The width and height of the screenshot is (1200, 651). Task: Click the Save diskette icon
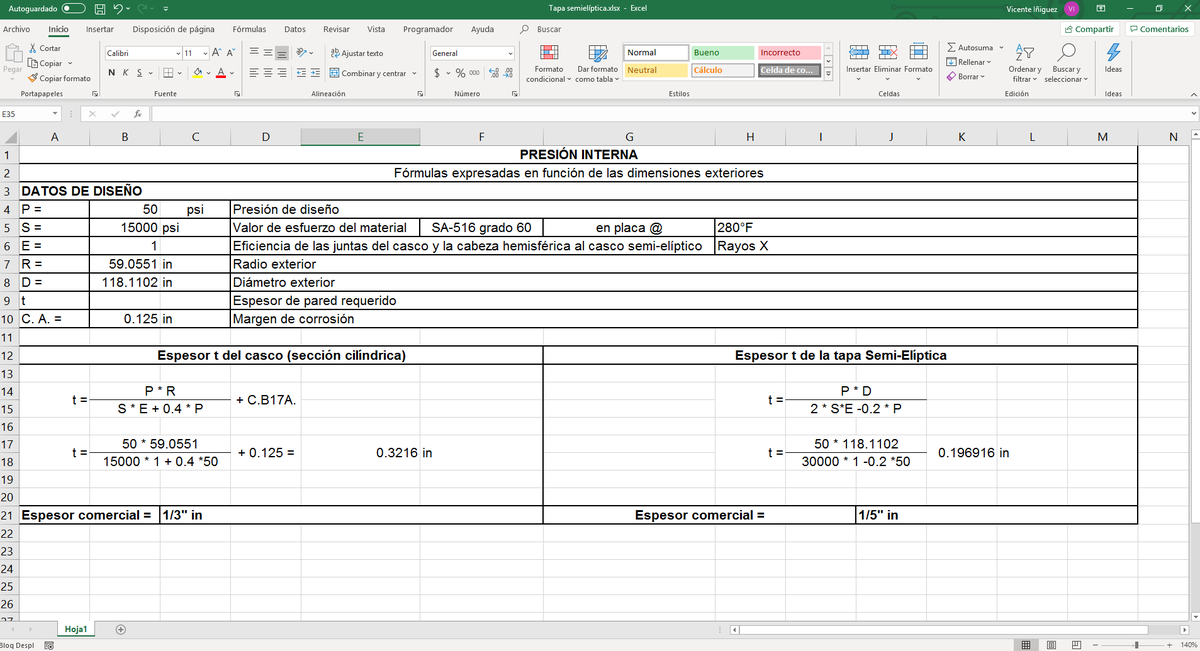coord(100,9)
